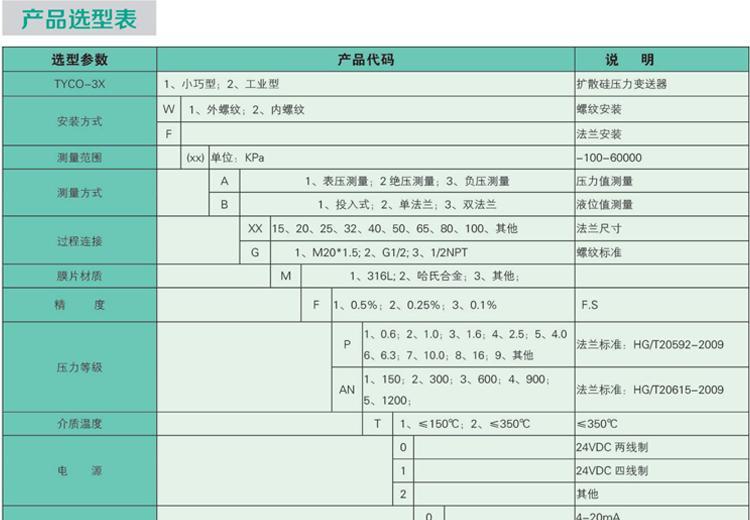750x520 pixels.
Task: Click the B code cell
Action: (x=224, y=205)
